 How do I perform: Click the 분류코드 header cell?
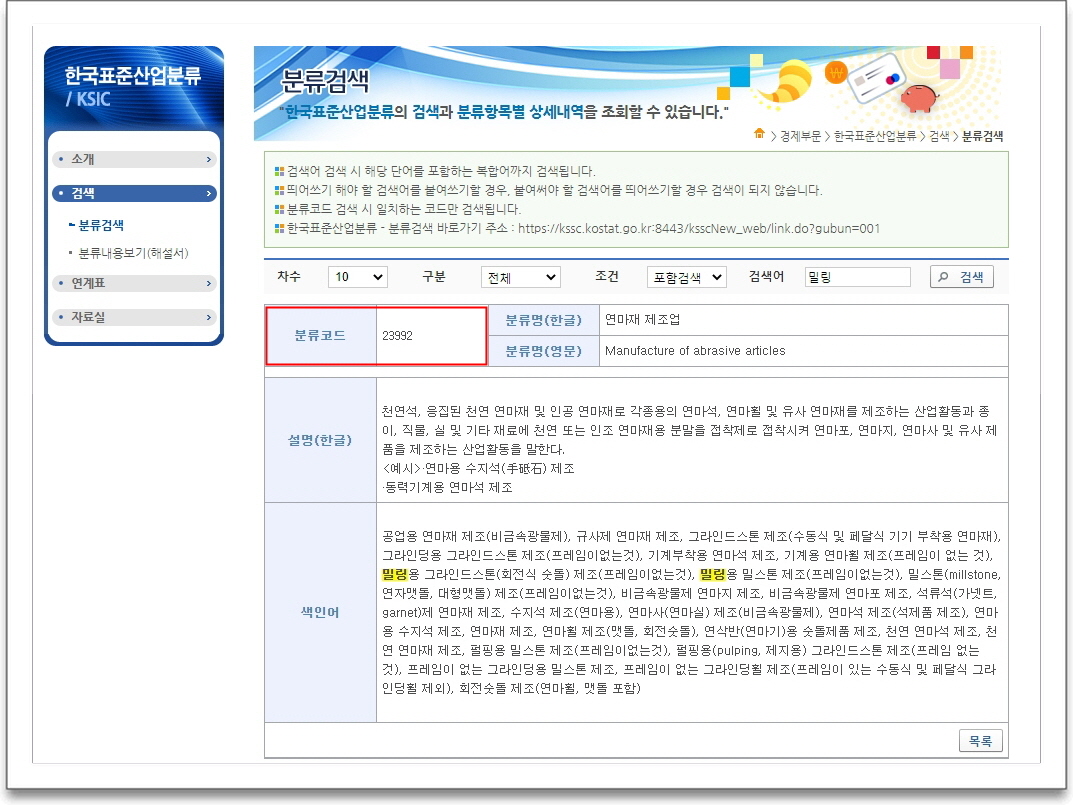(x=320, y=335)
